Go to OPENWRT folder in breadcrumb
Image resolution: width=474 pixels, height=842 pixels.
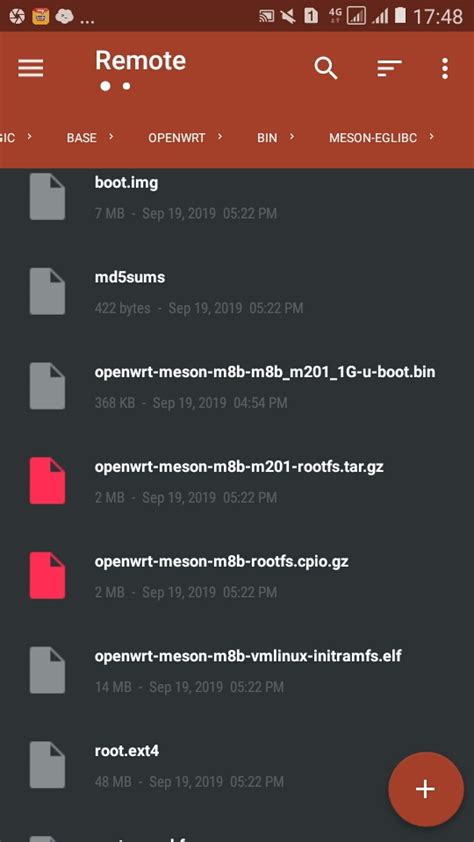[x=177, y=138]
